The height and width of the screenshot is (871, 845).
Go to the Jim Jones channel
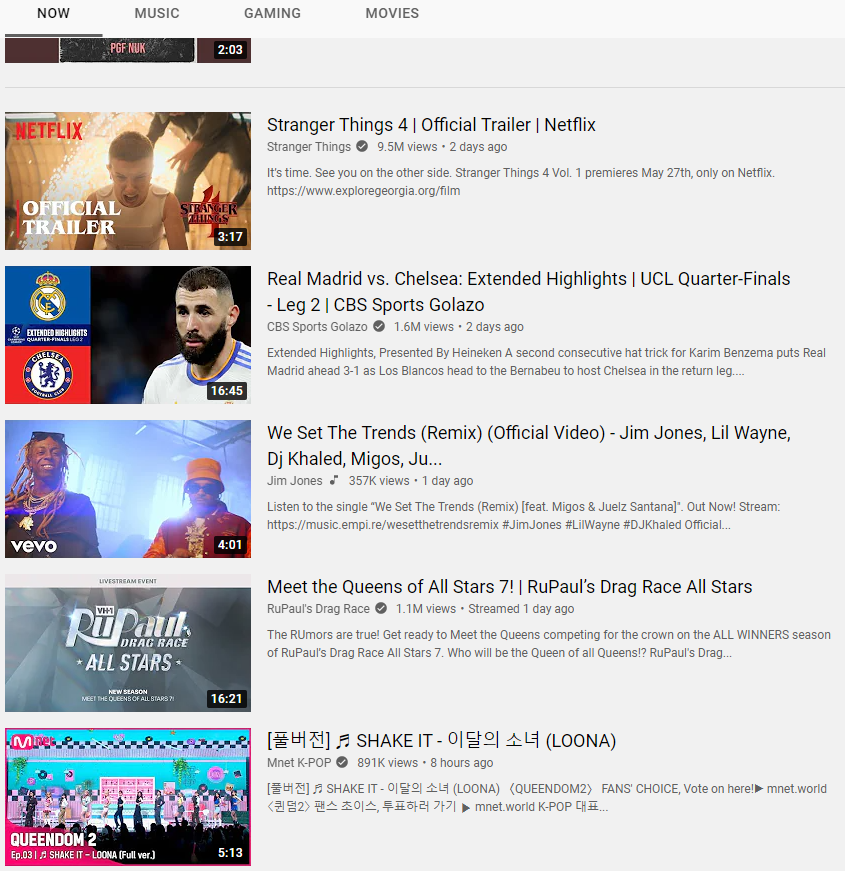click(294, 480)
